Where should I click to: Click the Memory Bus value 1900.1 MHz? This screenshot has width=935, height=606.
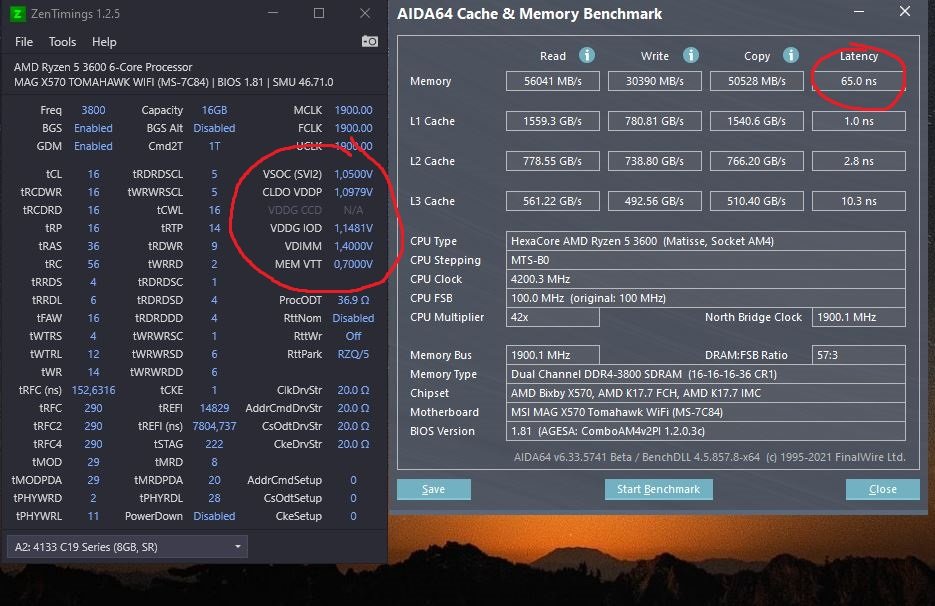pyautogui.click(x=553, y=355)
